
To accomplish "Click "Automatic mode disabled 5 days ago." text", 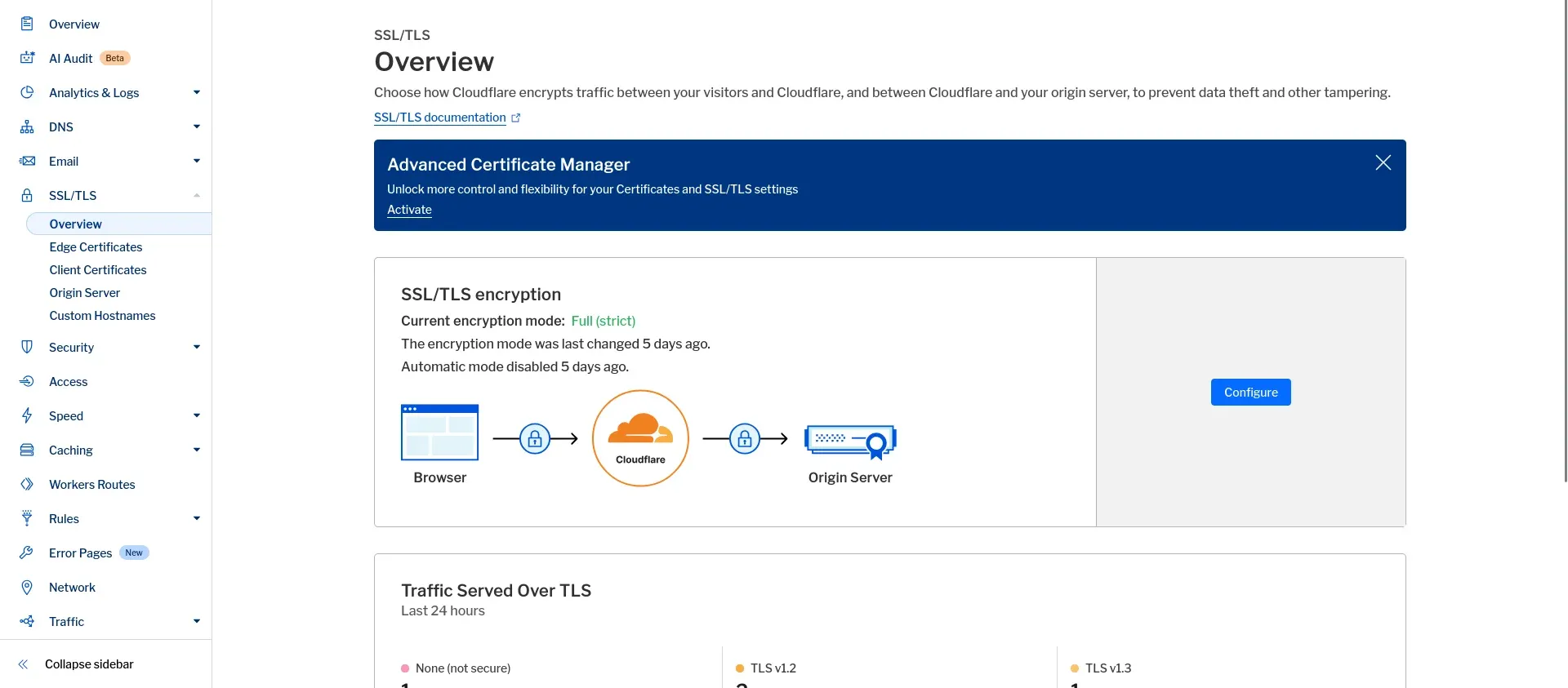I will click(514, 366).
